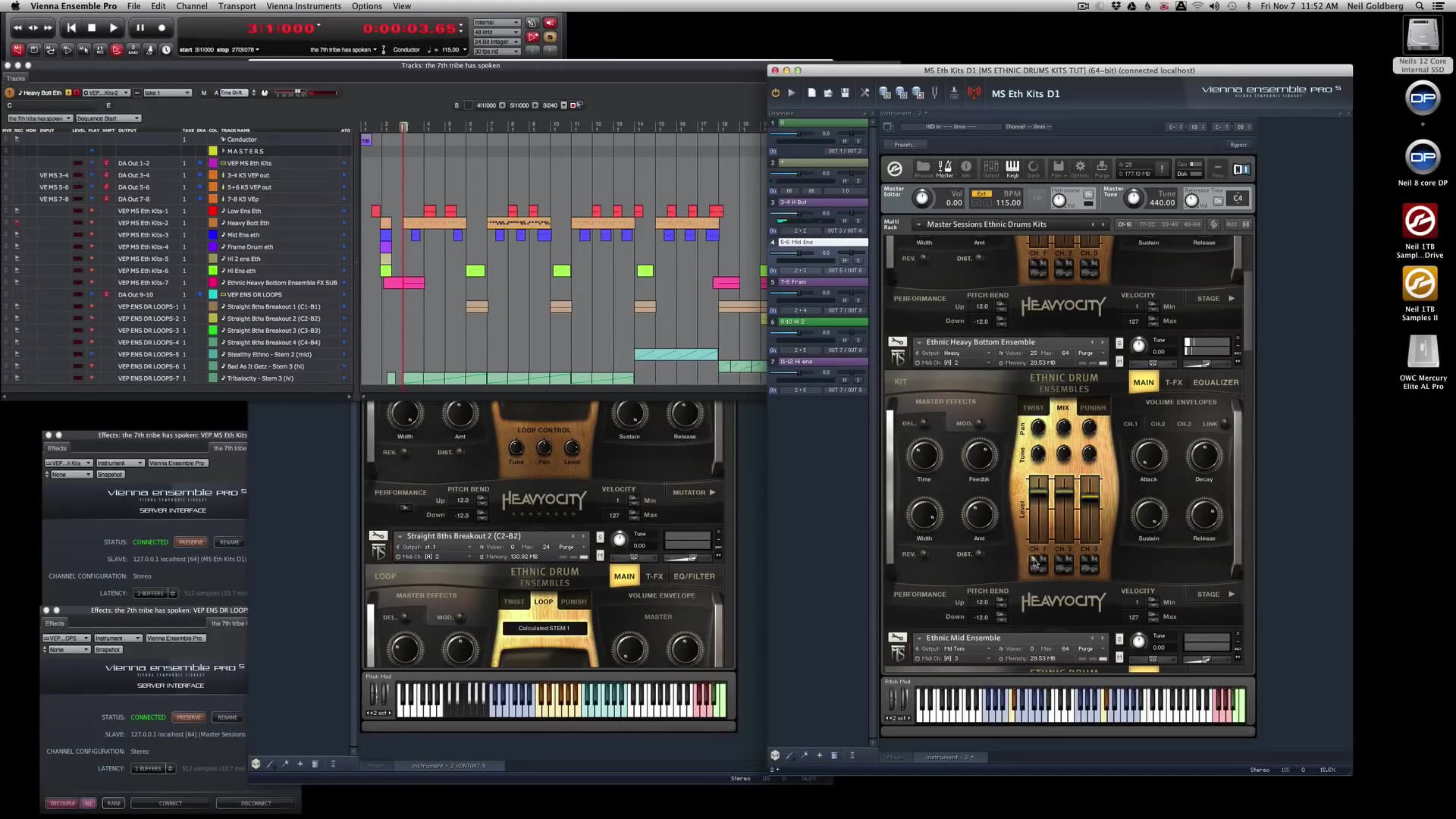Click the wait-for-note clock icon
The height and width of the screenshot is (819, 1456).
point(166,50)
